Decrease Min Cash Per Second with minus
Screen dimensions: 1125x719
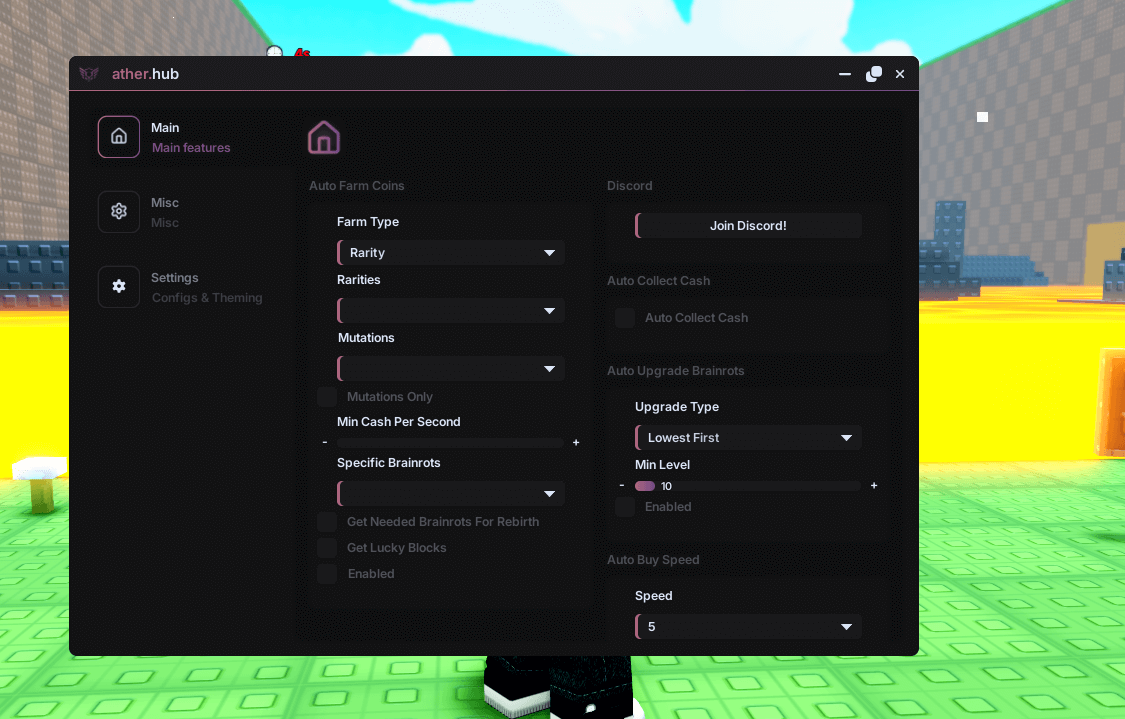click(x=325, y=443)
